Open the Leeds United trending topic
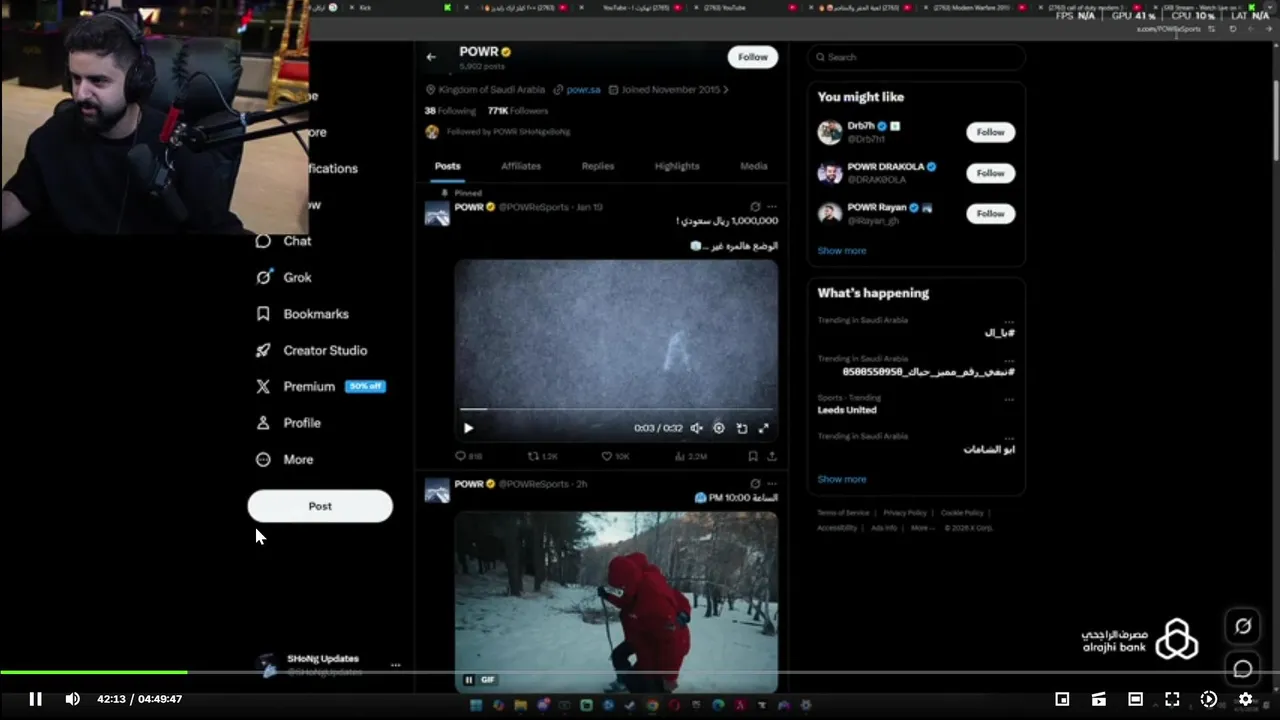 click(x=847, y=410)
